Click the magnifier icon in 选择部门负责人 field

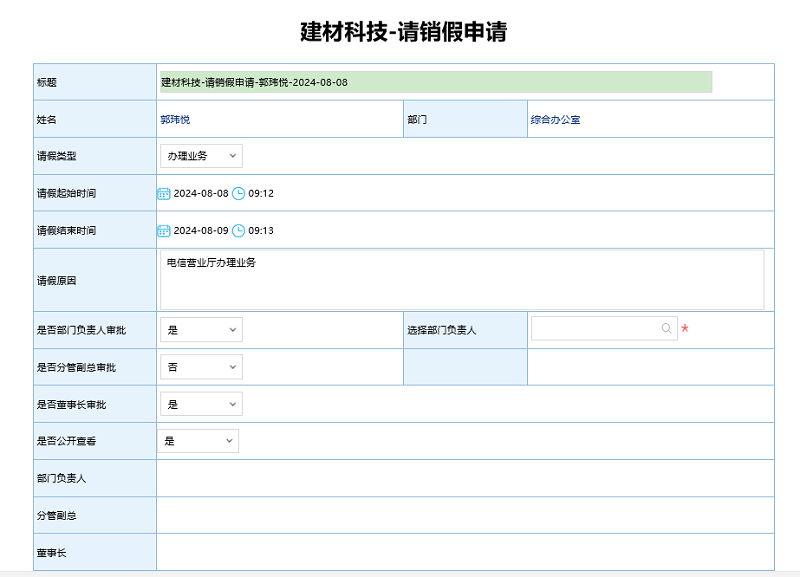pos(665,328)
